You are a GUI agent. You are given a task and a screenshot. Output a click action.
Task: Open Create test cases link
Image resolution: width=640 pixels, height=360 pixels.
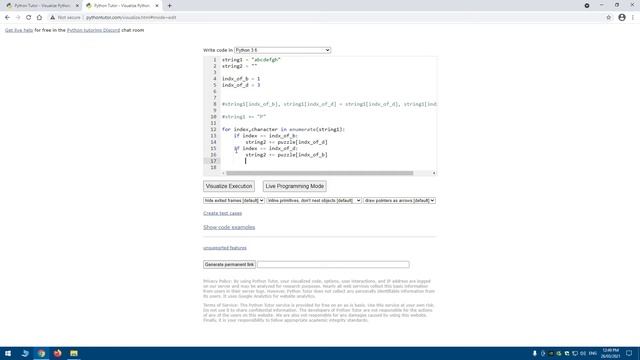click(x=222, y=213)
